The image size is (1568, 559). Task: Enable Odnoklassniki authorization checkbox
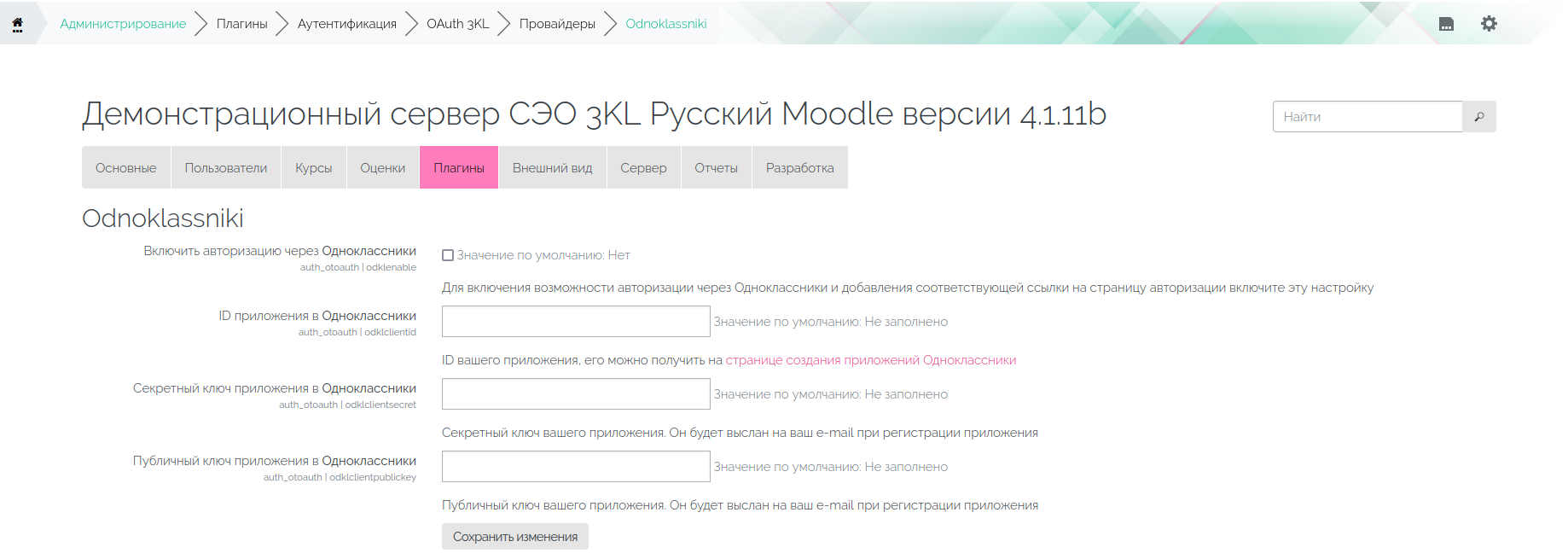448,255
